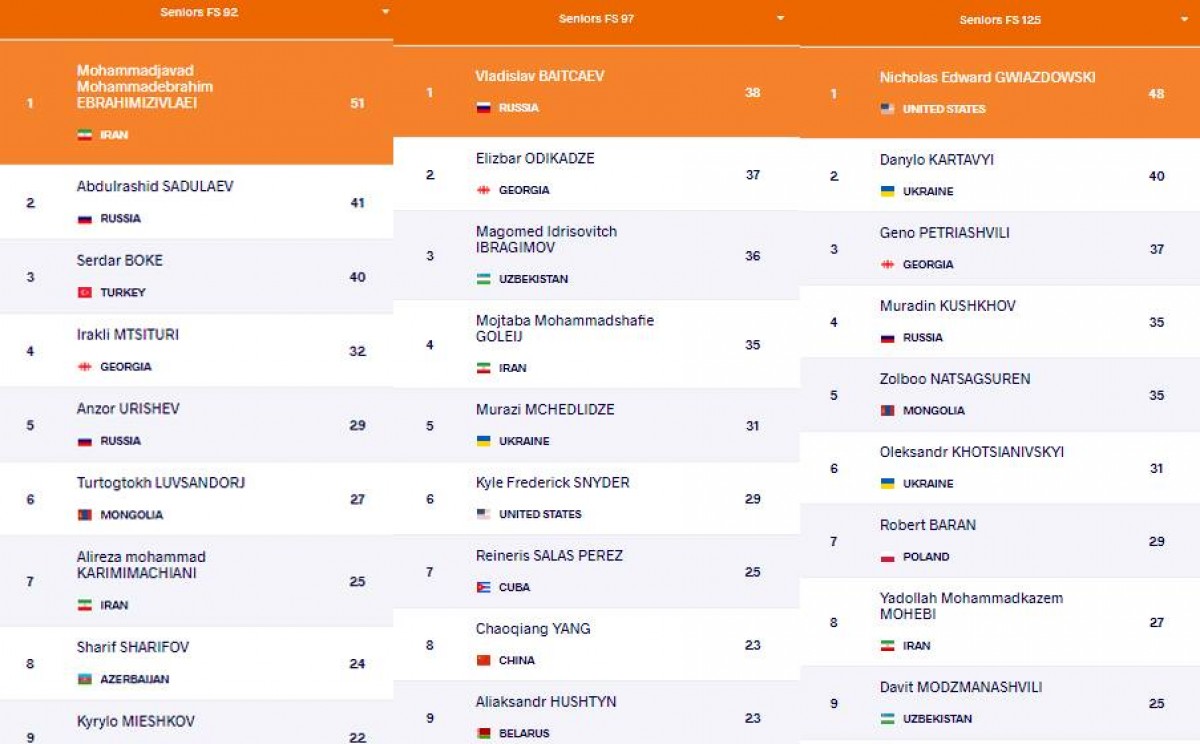Click the Azerbaijan flag under Sharif SHARIFOV
Image resolution: width=1200 pixels, height=744 pixels.
(85, 679)
